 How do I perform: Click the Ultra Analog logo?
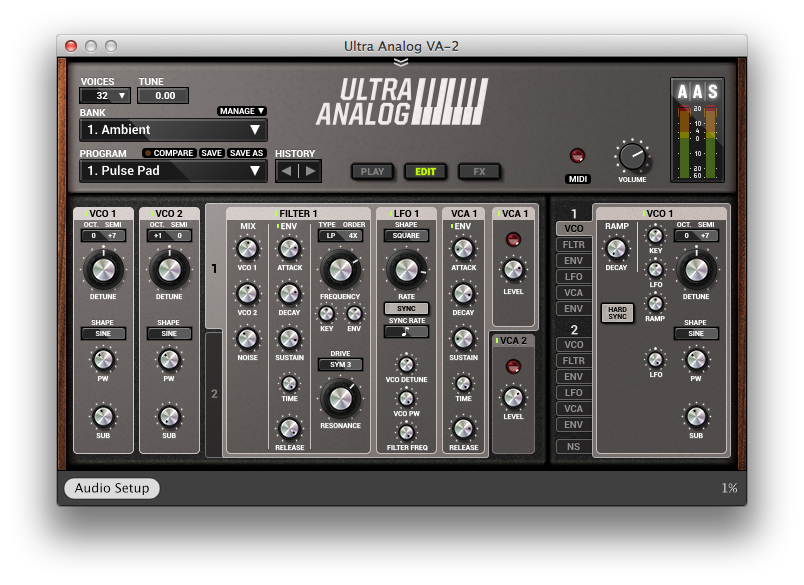point(402,102)
